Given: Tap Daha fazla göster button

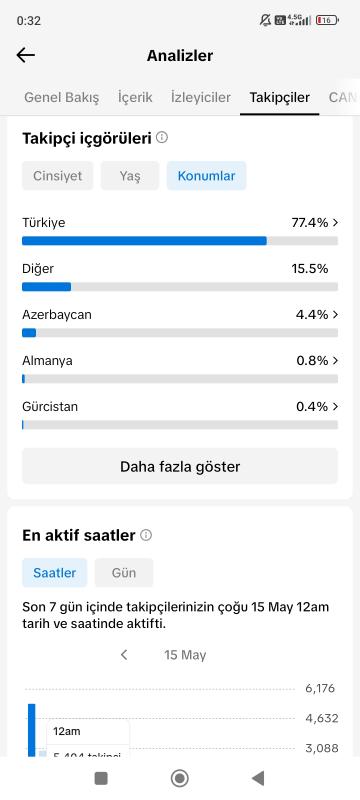Looking at the screenshot, I should click(180, 466).
